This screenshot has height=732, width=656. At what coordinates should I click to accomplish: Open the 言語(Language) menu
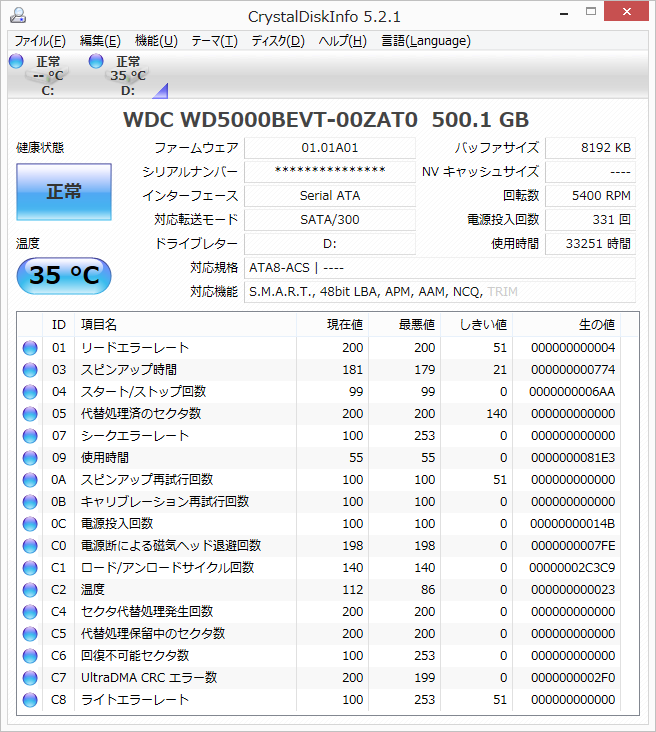[425, 41]
